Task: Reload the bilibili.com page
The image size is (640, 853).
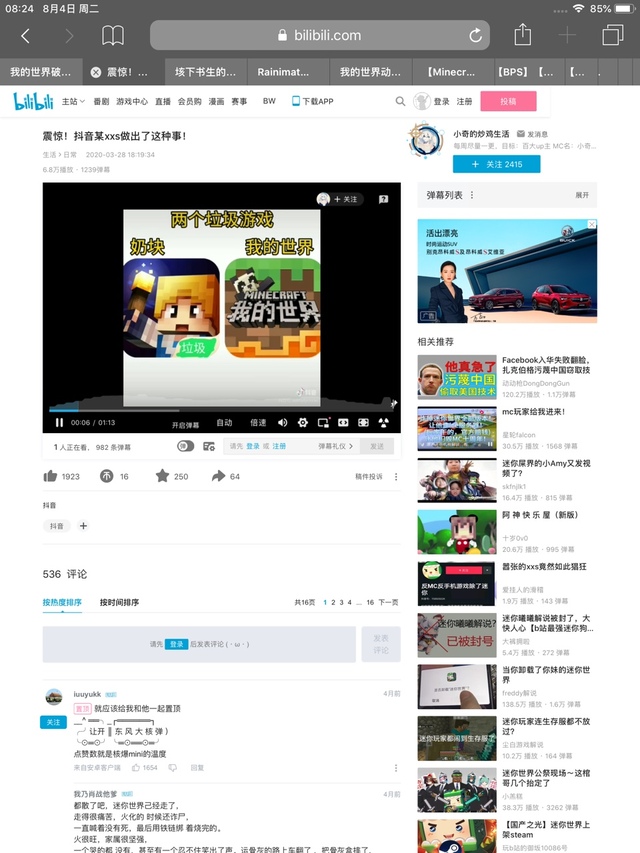Action: pyautogui.click(x=475, y=36)
